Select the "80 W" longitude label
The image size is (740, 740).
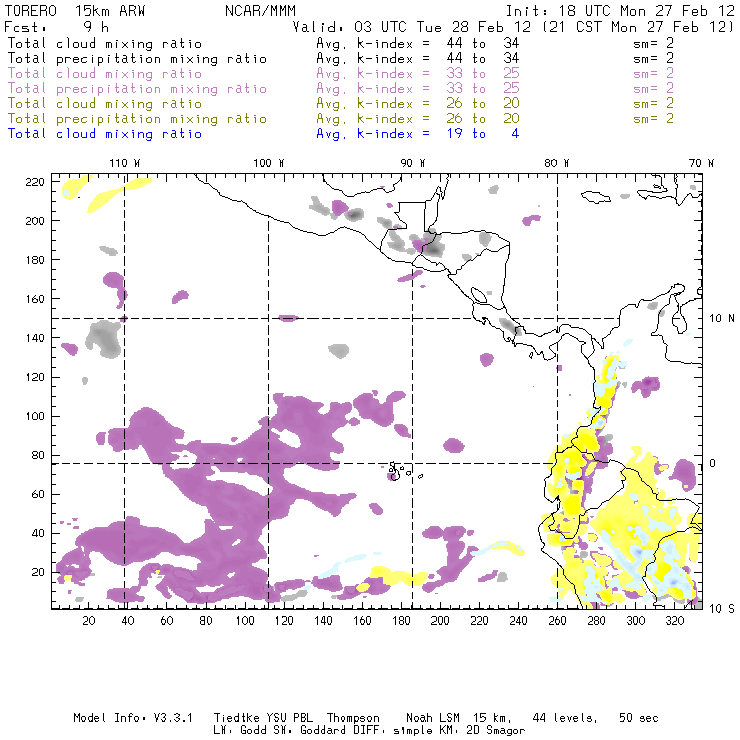pyautogui.click(x=557, y=163)
